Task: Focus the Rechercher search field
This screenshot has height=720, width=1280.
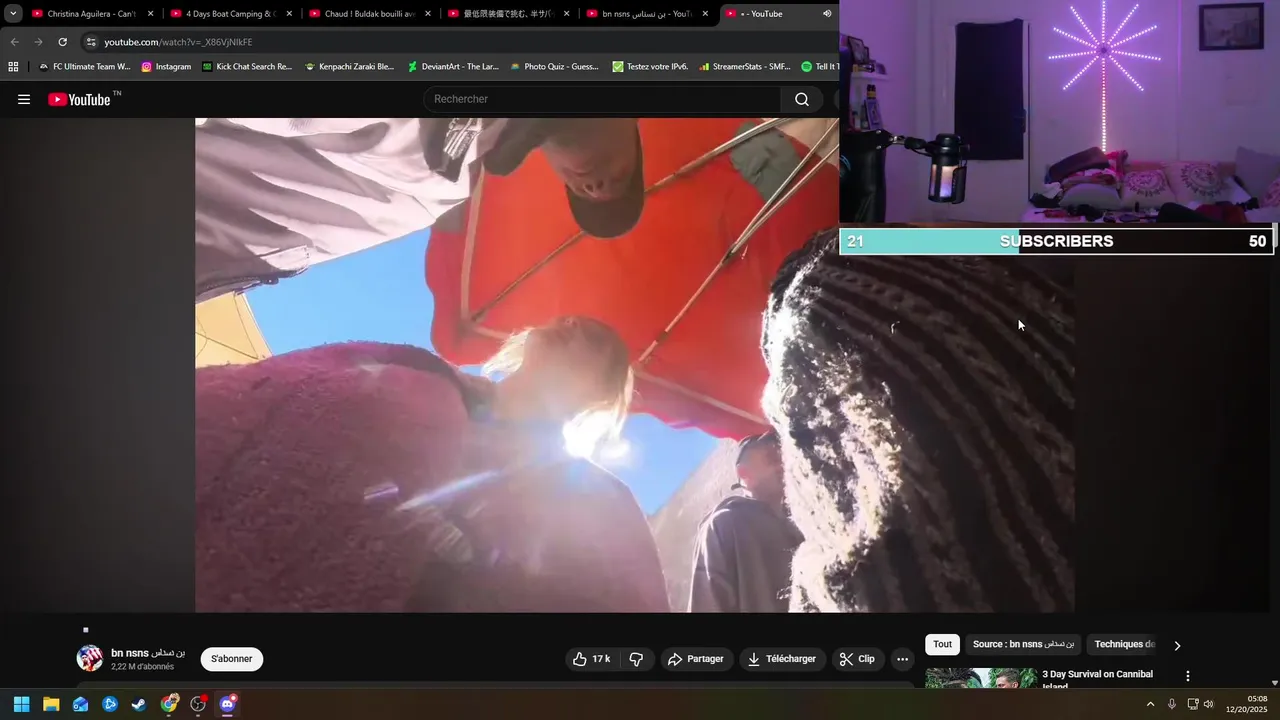Action: [x=603, y=99]
